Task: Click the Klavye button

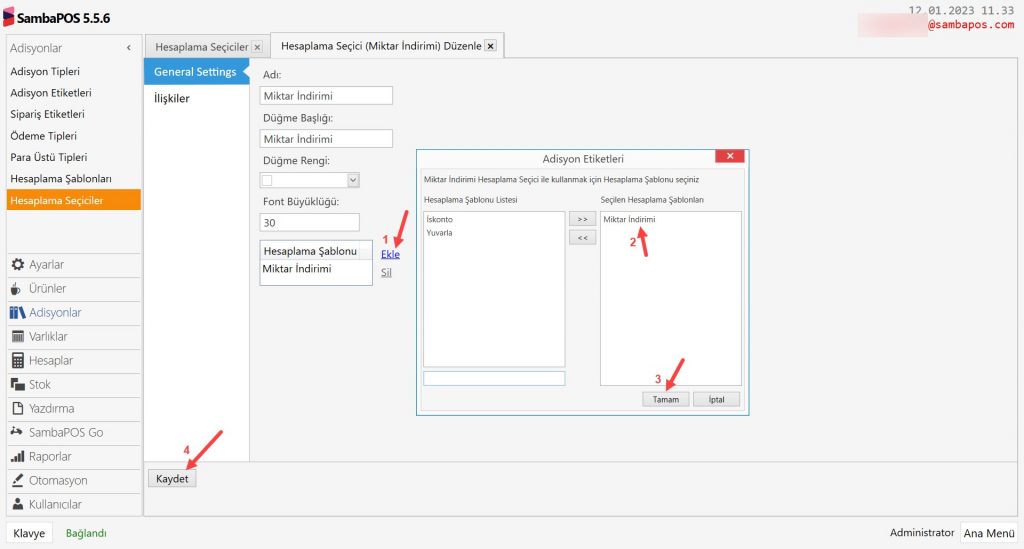Action: (x=29, y=533)
